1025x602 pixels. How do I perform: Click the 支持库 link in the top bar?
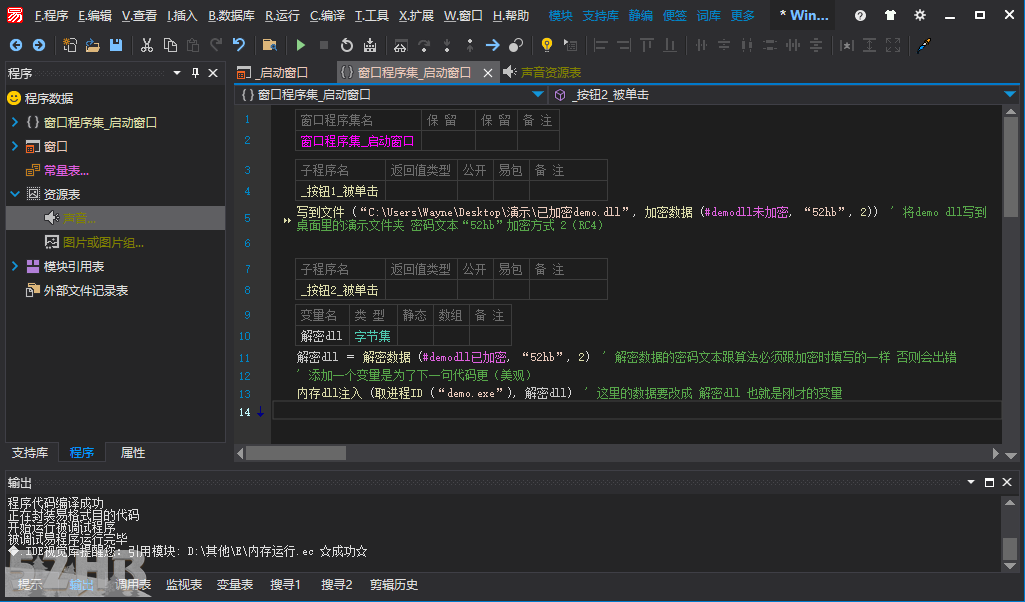(600, 15)
